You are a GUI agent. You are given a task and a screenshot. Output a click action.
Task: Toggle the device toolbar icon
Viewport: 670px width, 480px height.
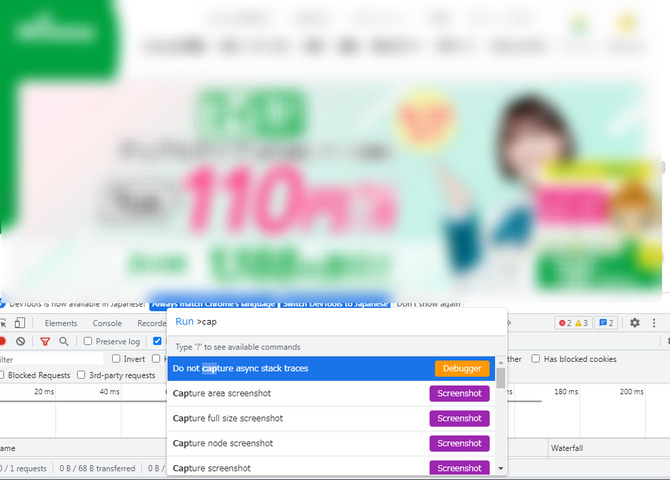click(20, 323)
